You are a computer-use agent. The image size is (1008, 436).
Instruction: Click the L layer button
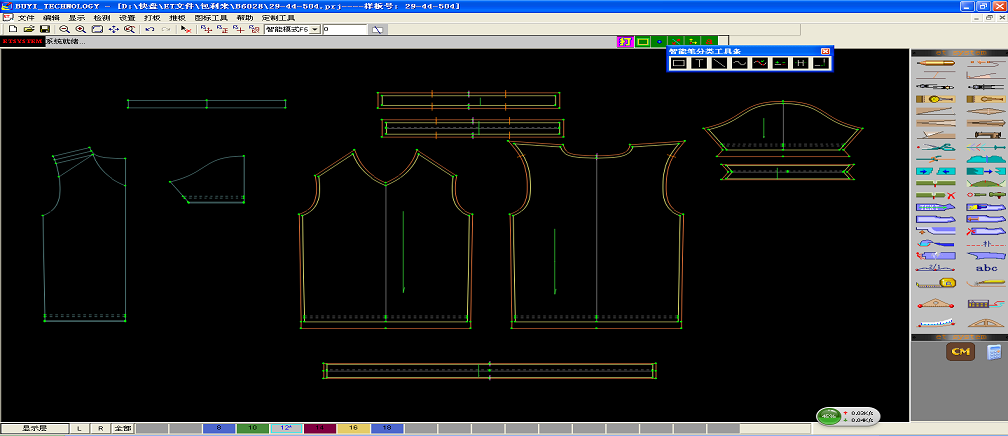click(x=79, y=428)
